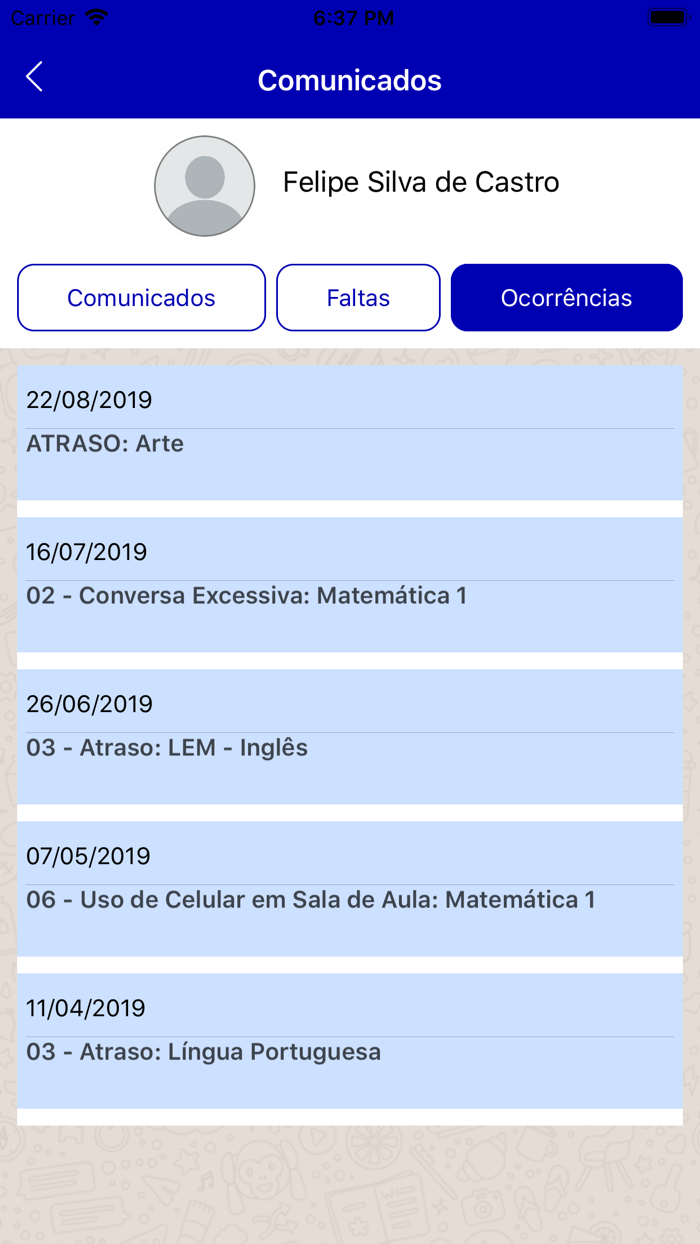Tap the clock showing 6:37 PM
700x1244 pixels.
pos(350,16)
